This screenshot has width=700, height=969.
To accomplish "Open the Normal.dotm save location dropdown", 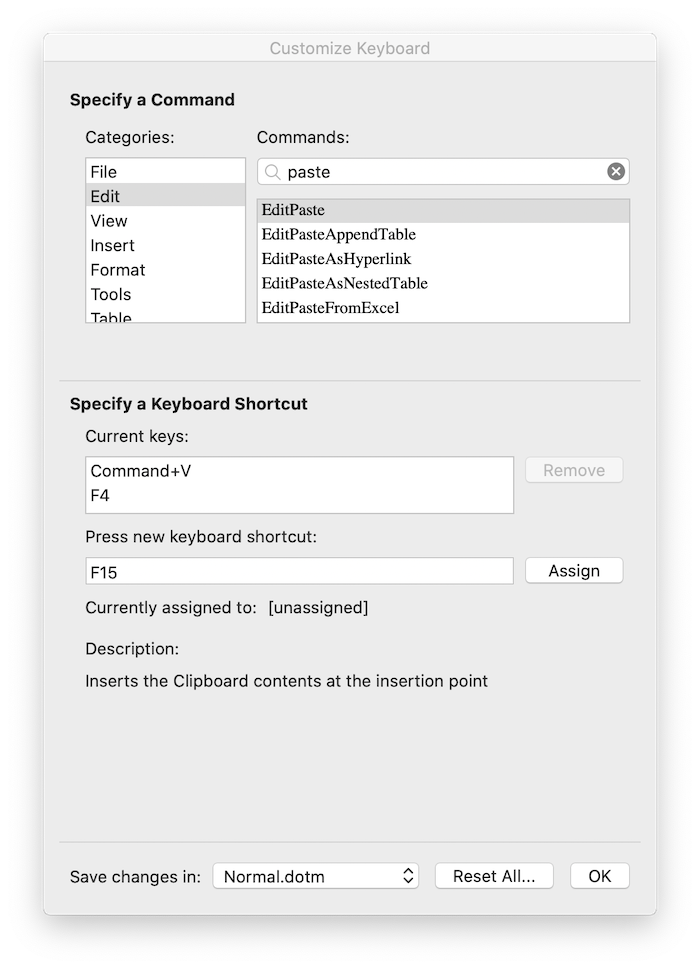I will tap(316, 876).
